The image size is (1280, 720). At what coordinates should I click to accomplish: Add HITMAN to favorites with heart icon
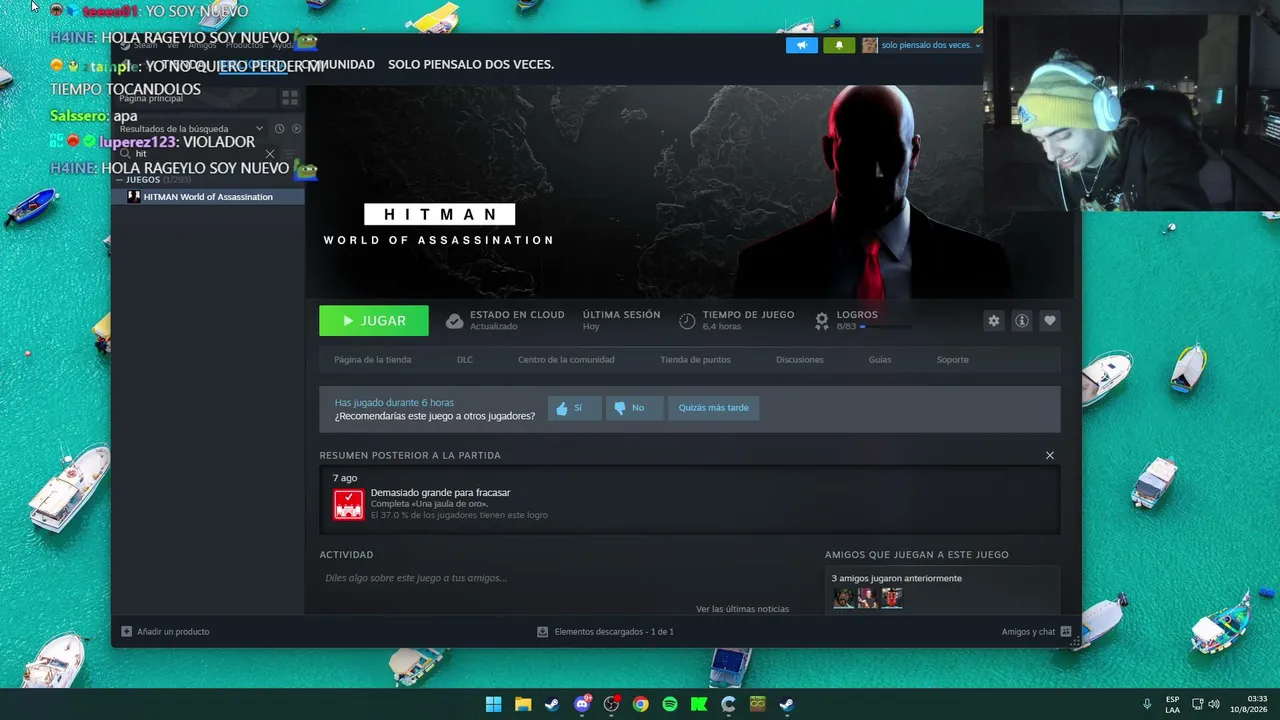[1049, 321]
